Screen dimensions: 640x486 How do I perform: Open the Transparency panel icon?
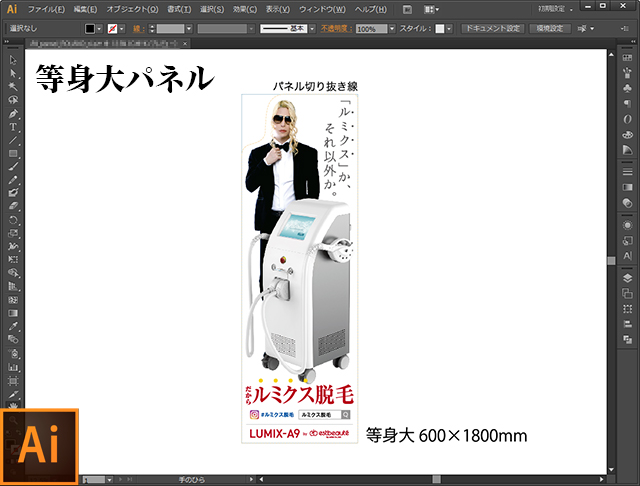click(627, 203)
